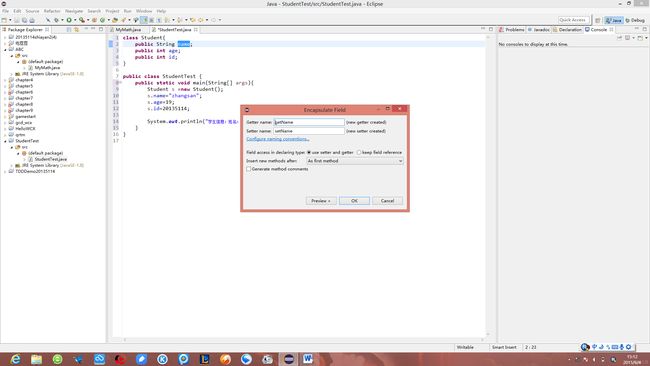Click Collapse All in Package Explorer

tap(69, 29)
